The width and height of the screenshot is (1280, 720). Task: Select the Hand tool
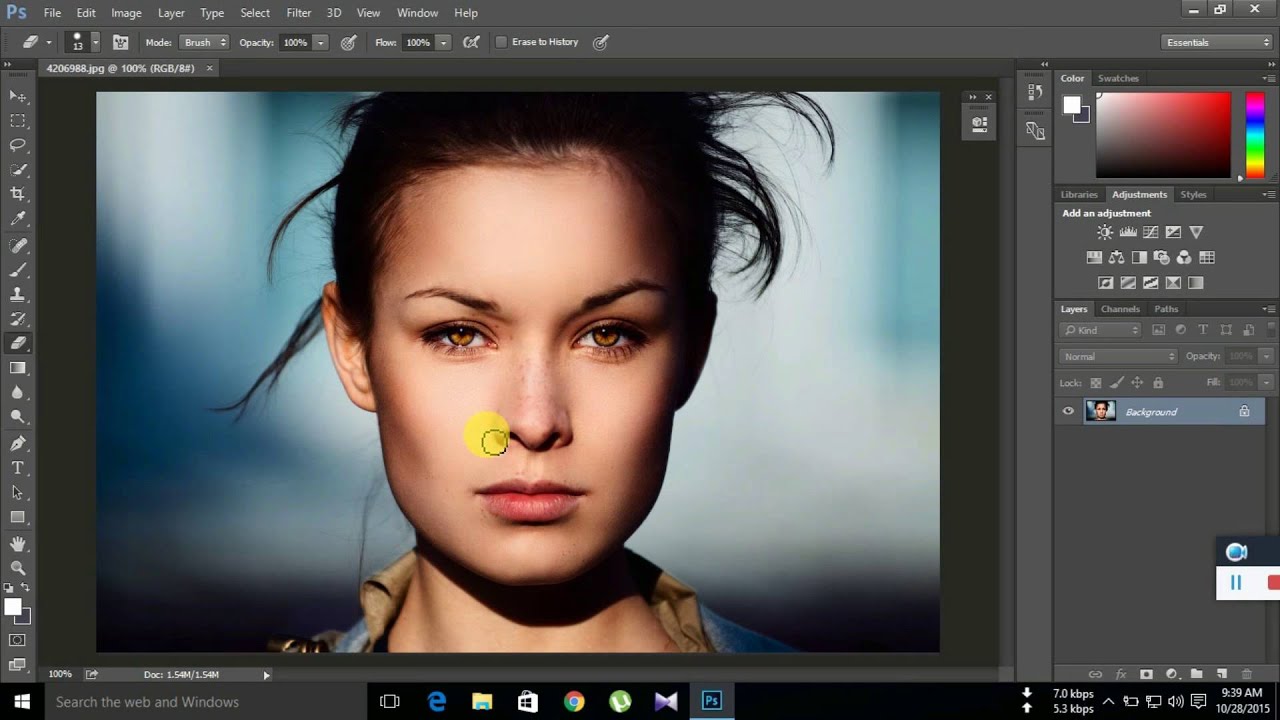click(x=18, y=543)
